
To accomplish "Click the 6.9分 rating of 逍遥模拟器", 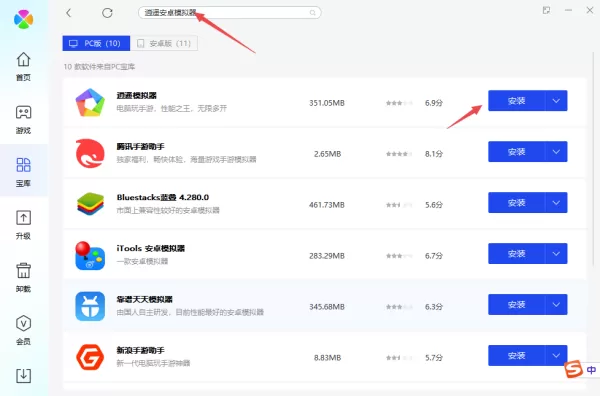I will click(434, 103).
